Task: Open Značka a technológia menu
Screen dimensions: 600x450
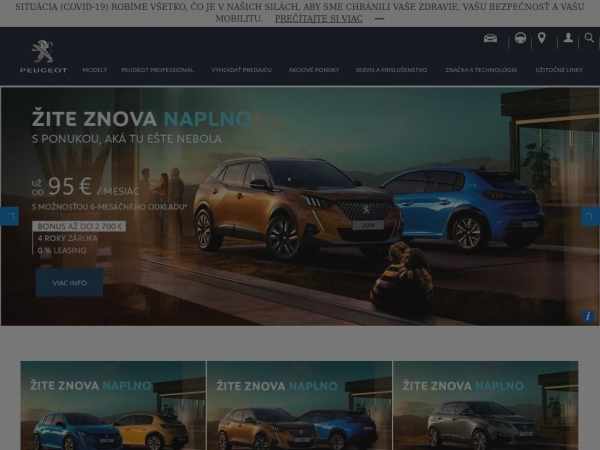Action: [x=481, y=70]
